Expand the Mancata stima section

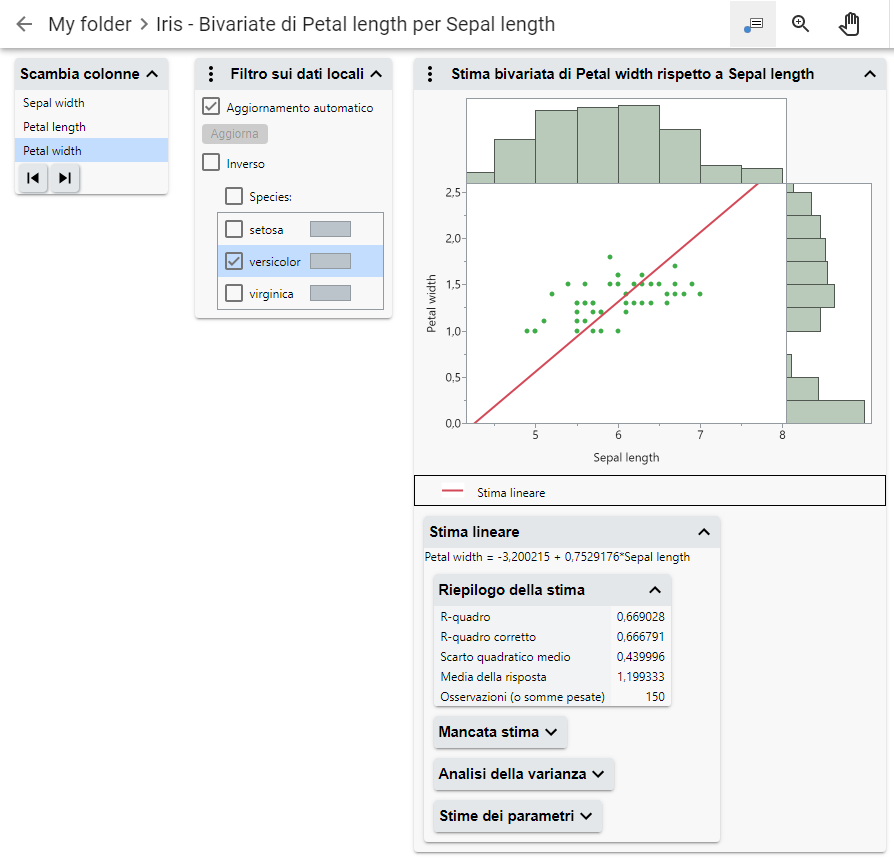click(499, 732)
